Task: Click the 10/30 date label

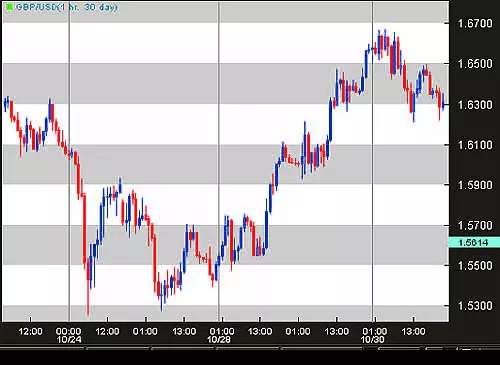Action: [373, 340]
